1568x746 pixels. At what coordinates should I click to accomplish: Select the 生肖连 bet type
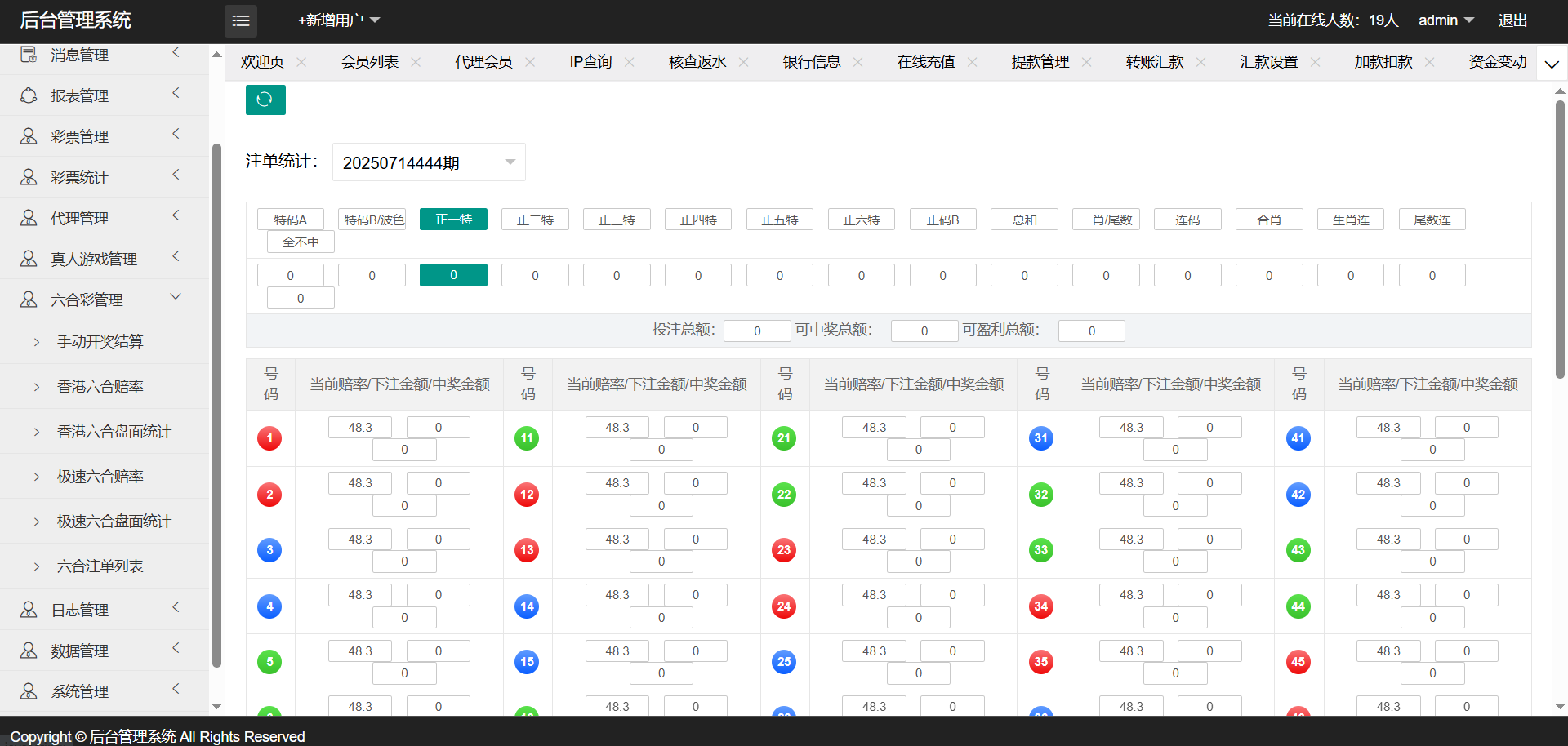pyautogui.click(x=1350, y=220)
